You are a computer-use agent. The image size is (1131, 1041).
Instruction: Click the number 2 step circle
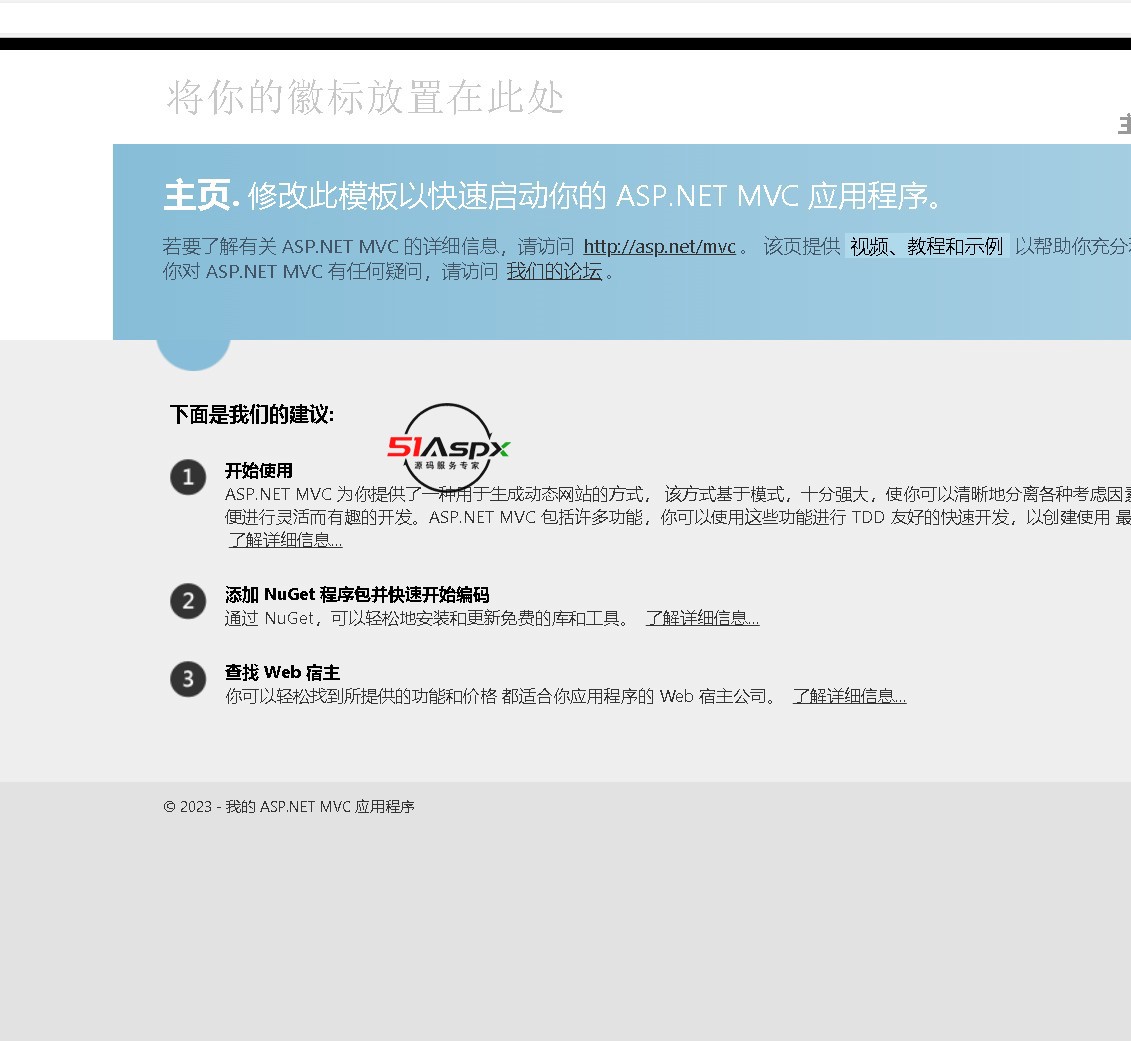188,601
